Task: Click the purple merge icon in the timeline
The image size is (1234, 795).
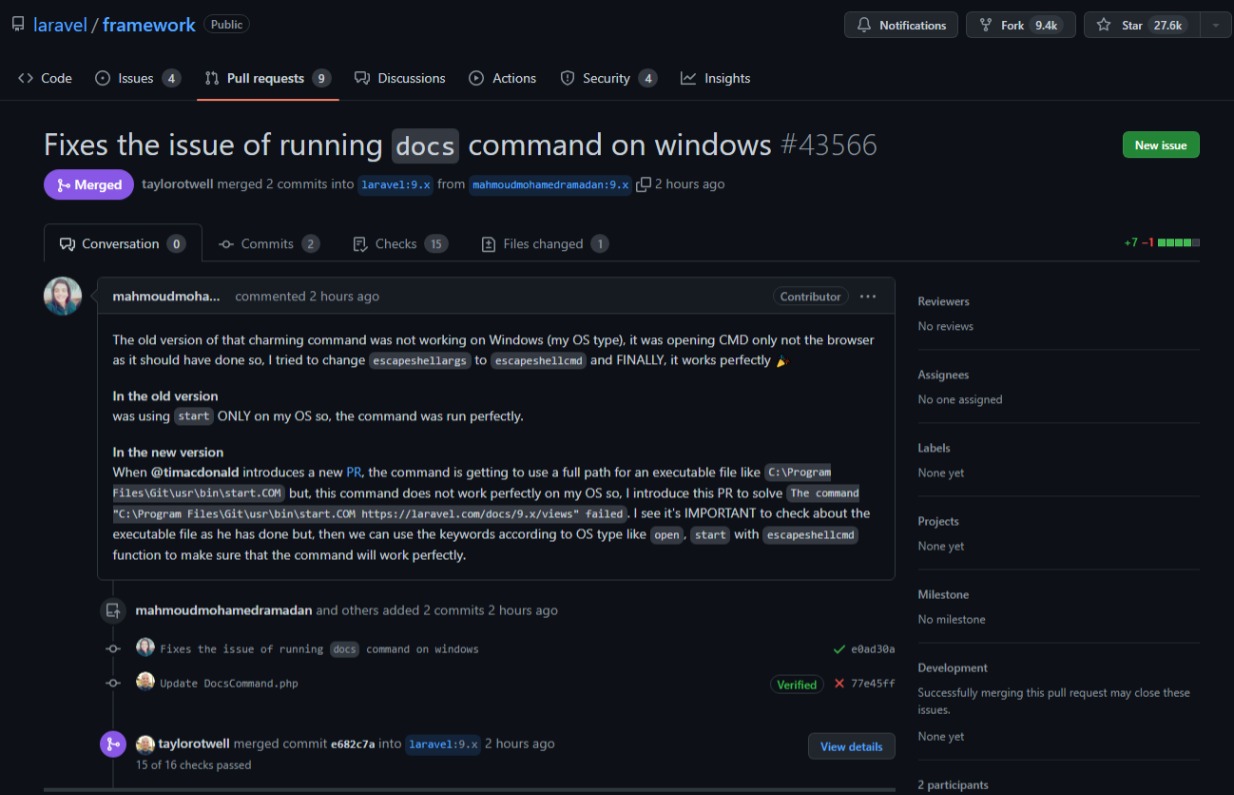Action: (x=113, y=745)
